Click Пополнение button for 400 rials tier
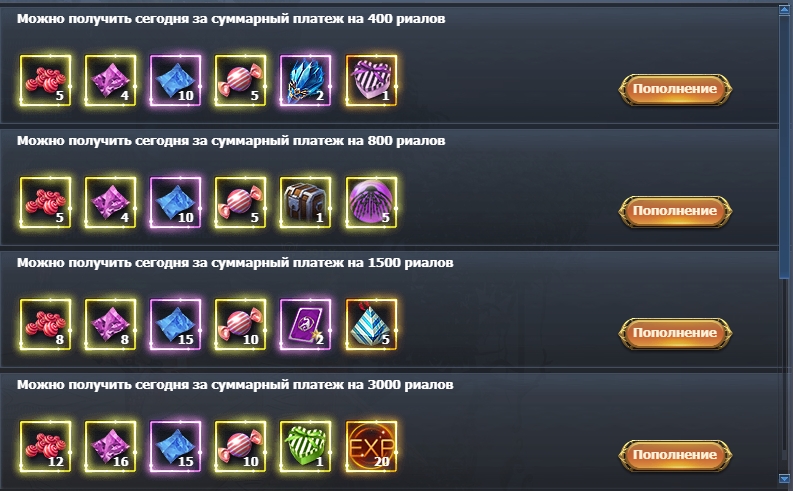Image resolution: width=793 pixels, height=491 pixels. pyautogui.click(x=675, y=90)
